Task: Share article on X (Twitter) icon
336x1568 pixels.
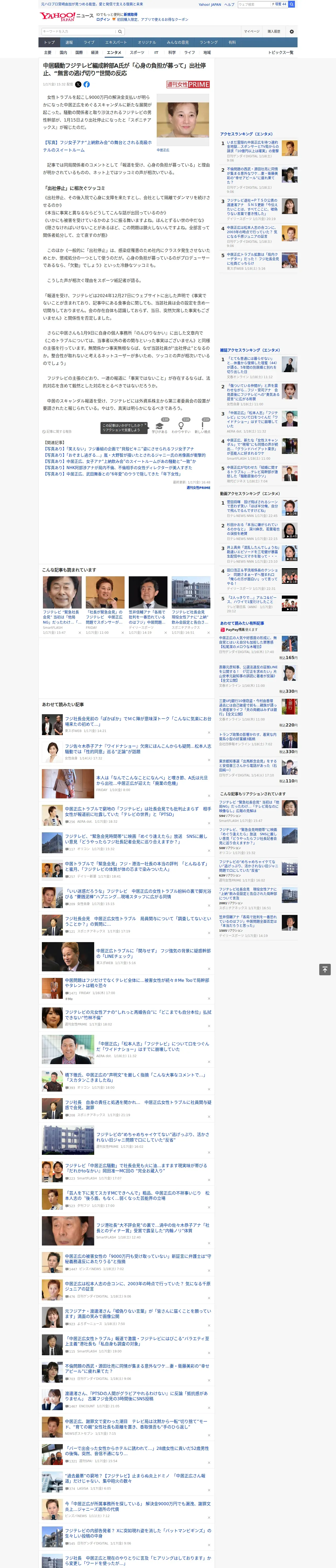Action: [x=78, y=85]
